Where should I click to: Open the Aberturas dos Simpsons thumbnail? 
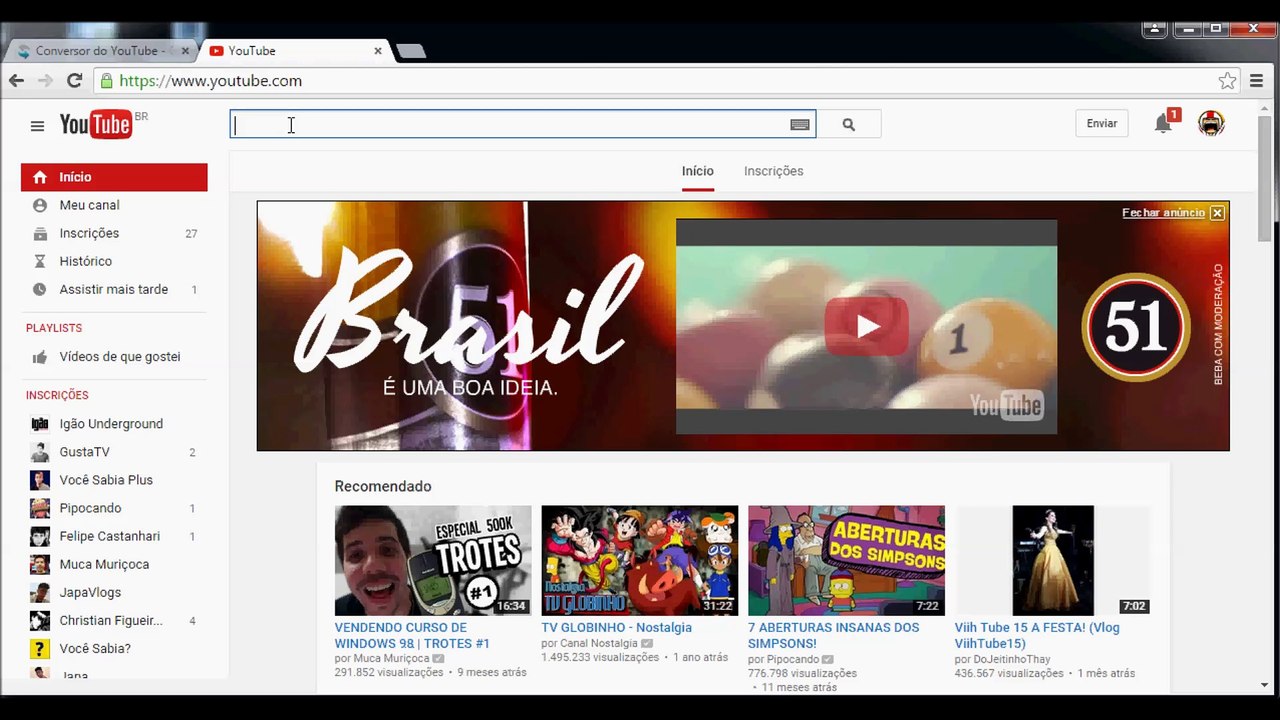point(847,560)
